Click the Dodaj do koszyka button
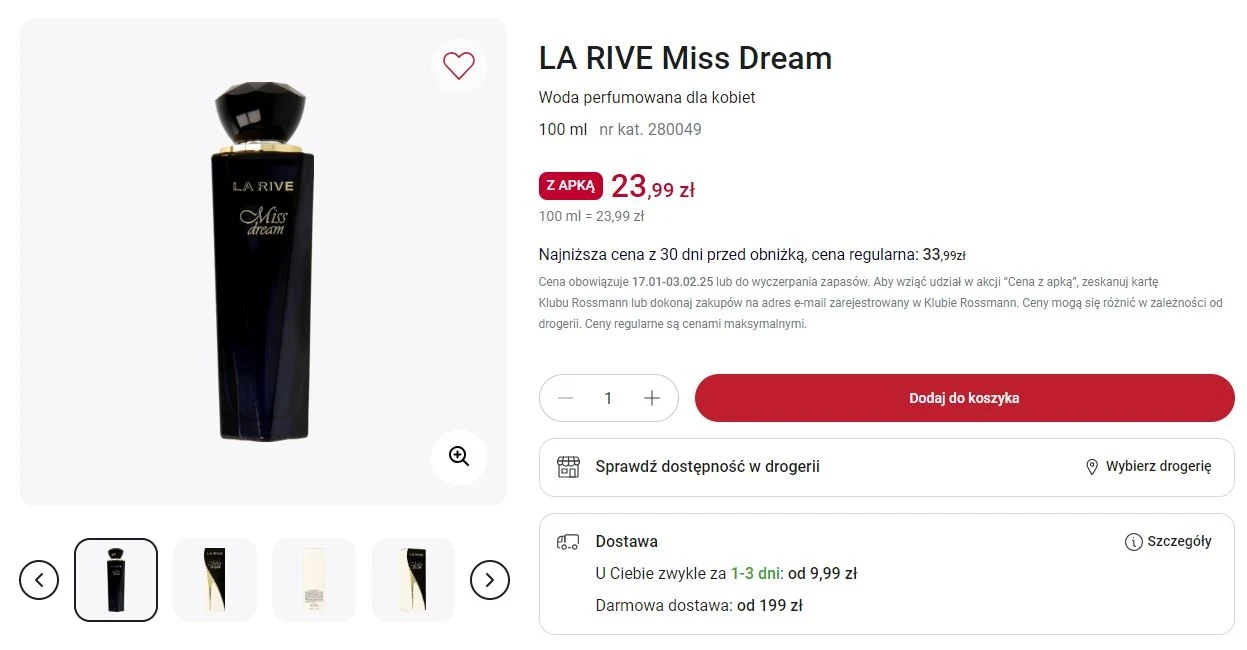1247x650 pixels. (964, 397)
